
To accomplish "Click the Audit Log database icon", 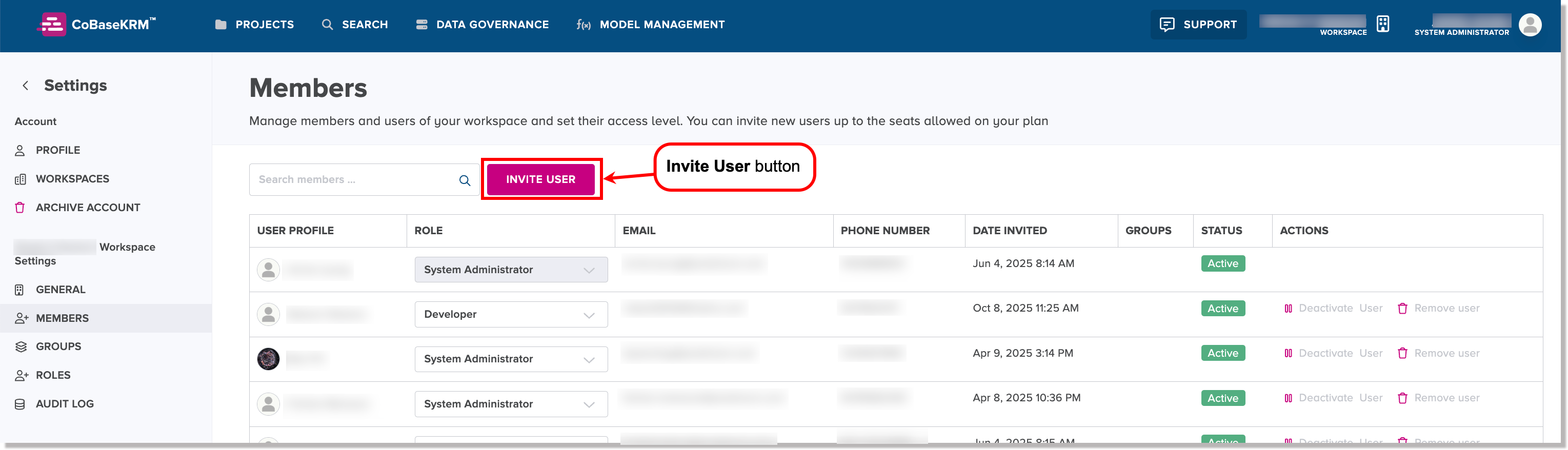I will point(20,404).
